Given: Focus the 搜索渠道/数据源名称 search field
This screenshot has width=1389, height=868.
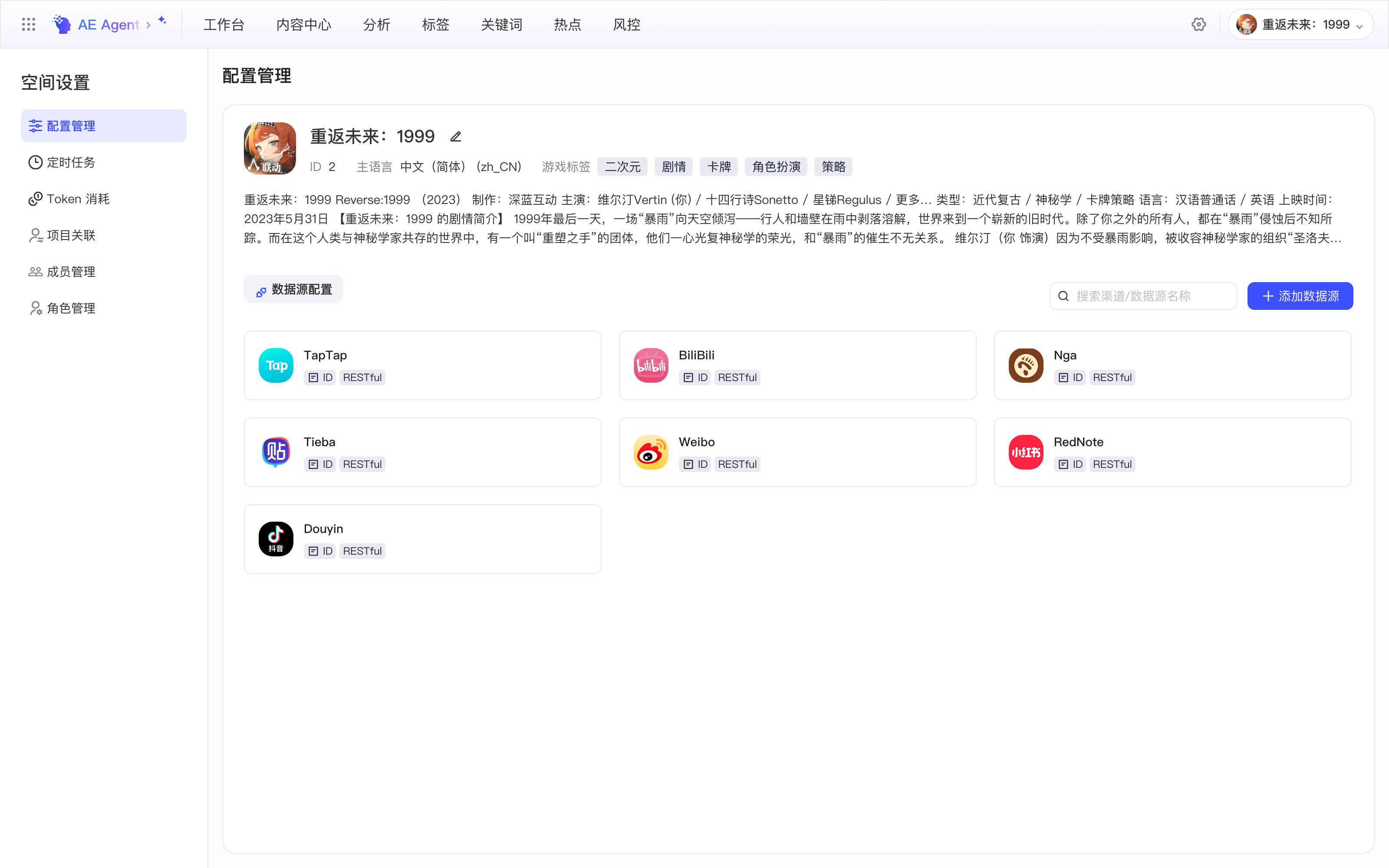Looking at the screenshot, I should point(1143,296).
